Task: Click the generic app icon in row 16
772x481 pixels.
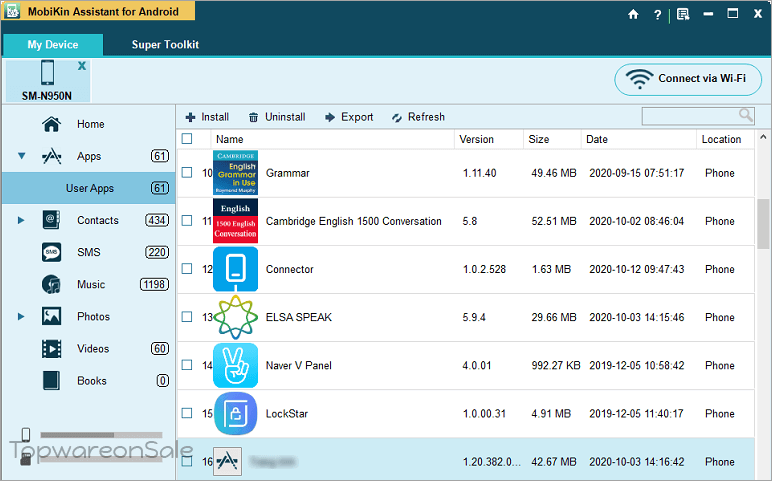Action: click(x=227, y=461)
